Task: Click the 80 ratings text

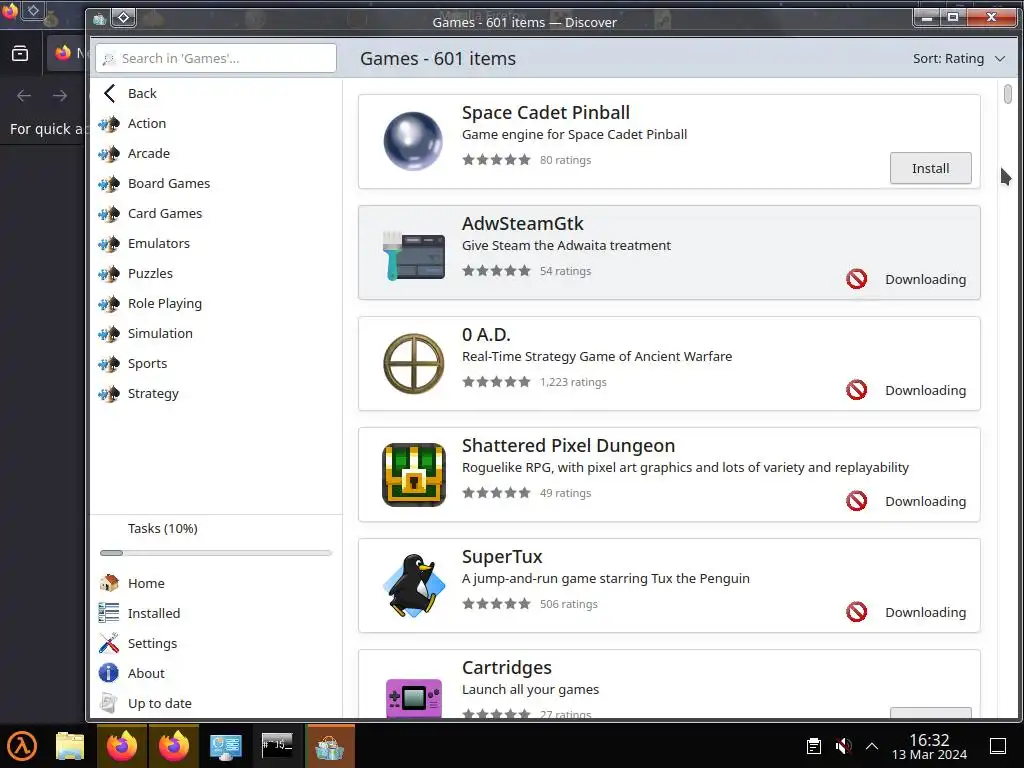Action: pos(565,160)
